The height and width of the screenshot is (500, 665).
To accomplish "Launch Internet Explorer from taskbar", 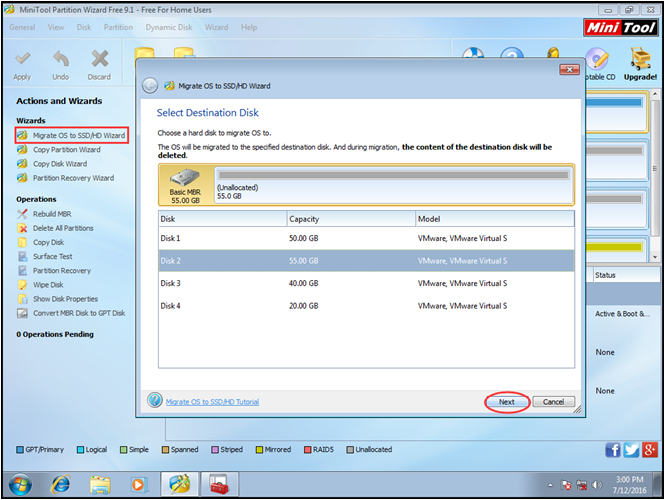I will [61, 484].
